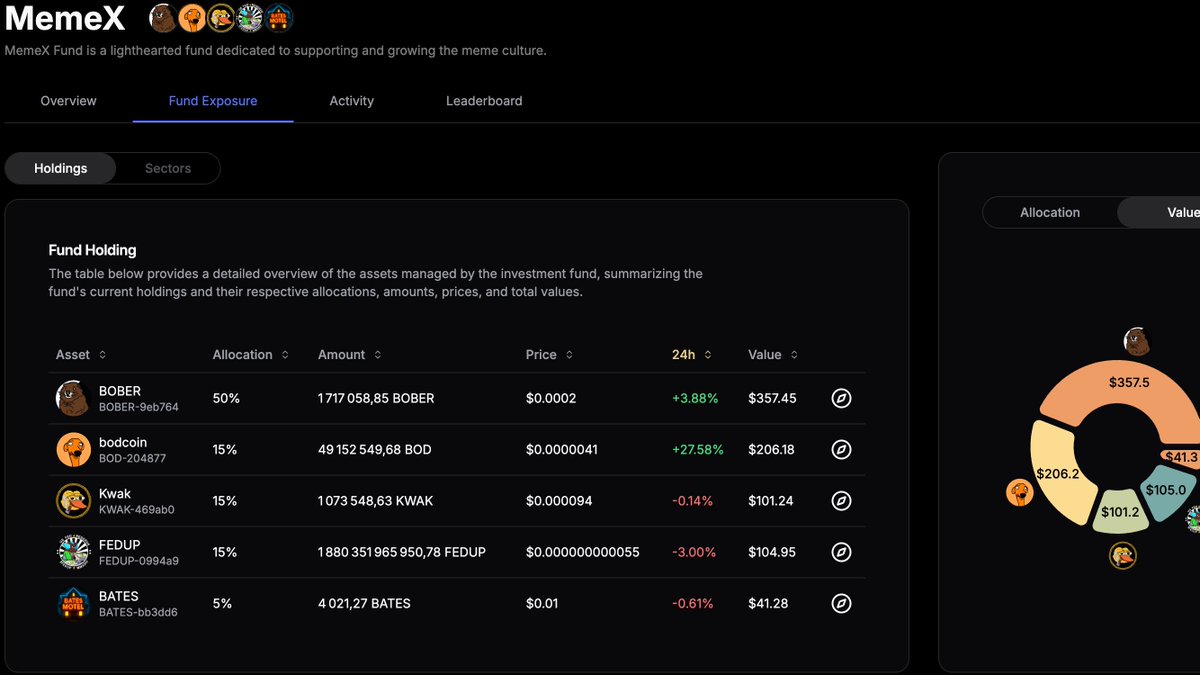Click the Kwak duck icon below the chart
This screenshot has height=675, width=1200.
click(x=1123, y=555)
